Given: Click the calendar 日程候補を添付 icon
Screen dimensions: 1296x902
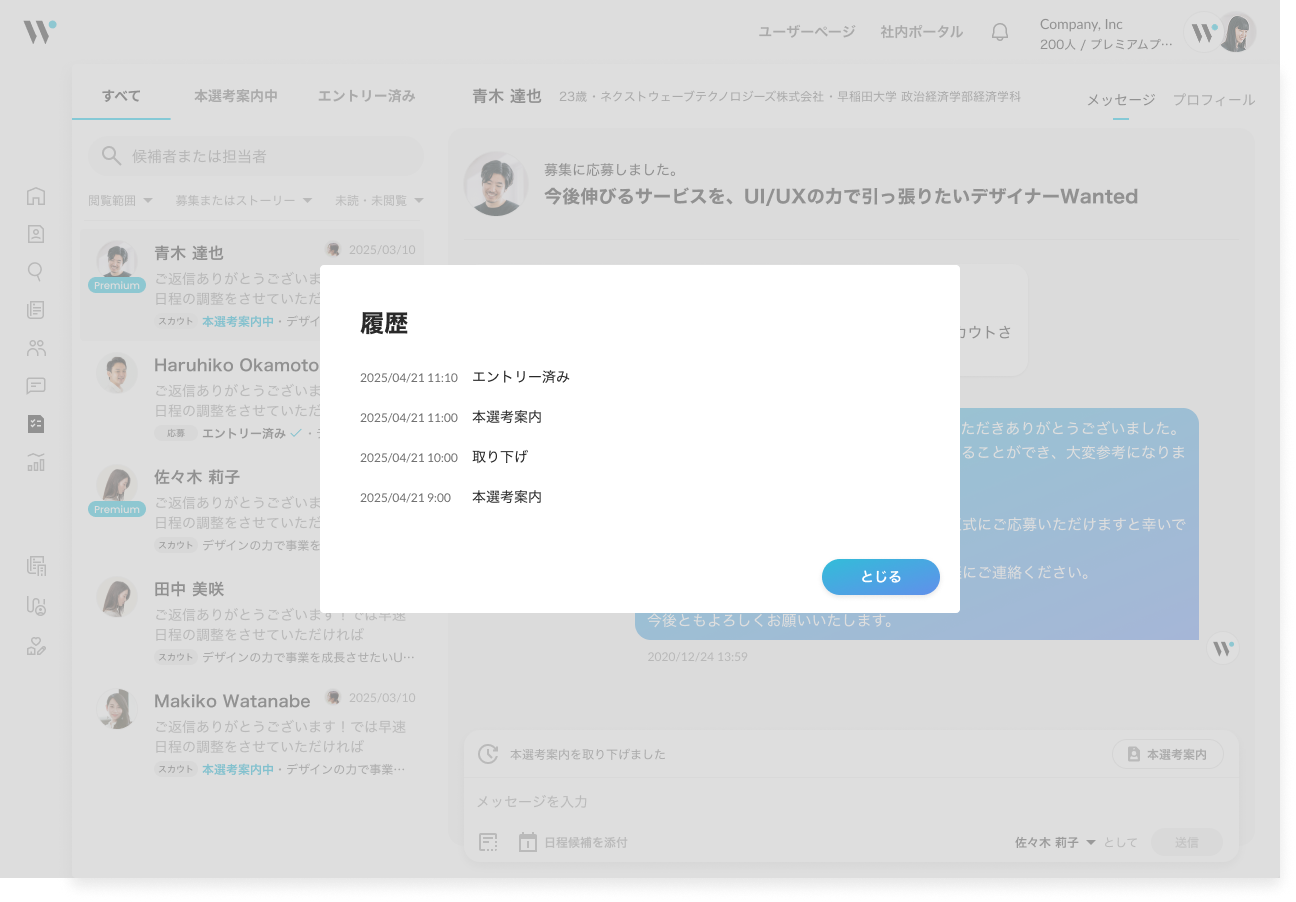Looking at the screenshot, I should 528,842.
